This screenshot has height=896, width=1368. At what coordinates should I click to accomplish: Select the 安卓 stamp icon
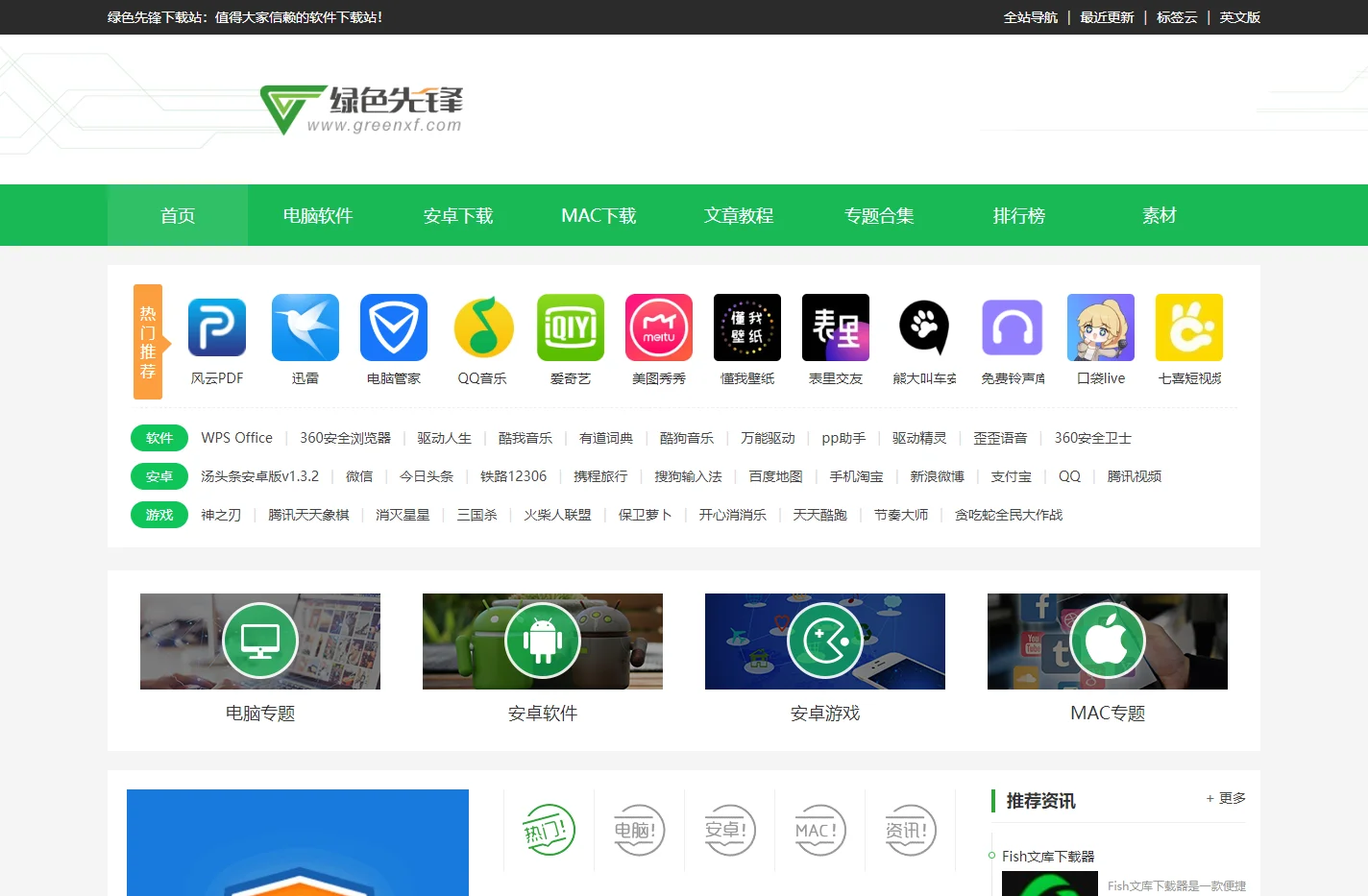pyautogui.click(x=729, y=830)
